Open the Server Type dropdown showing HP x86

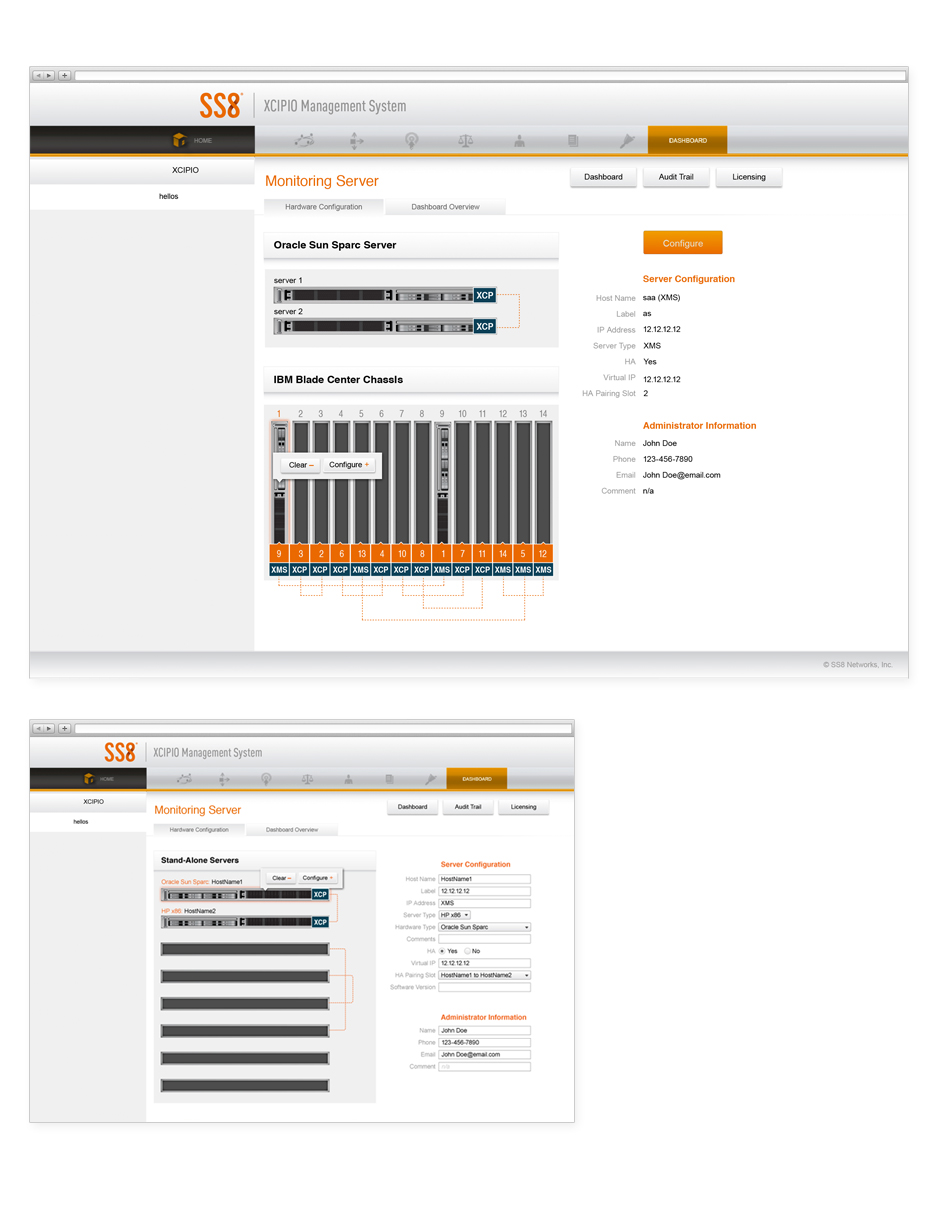[x=454, y=915]
